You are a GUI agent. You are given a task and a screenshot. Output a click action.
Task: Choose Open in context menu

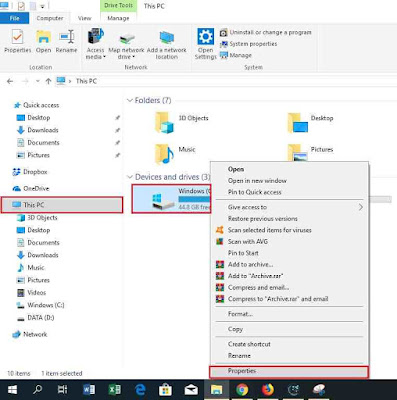pos(289,169)
